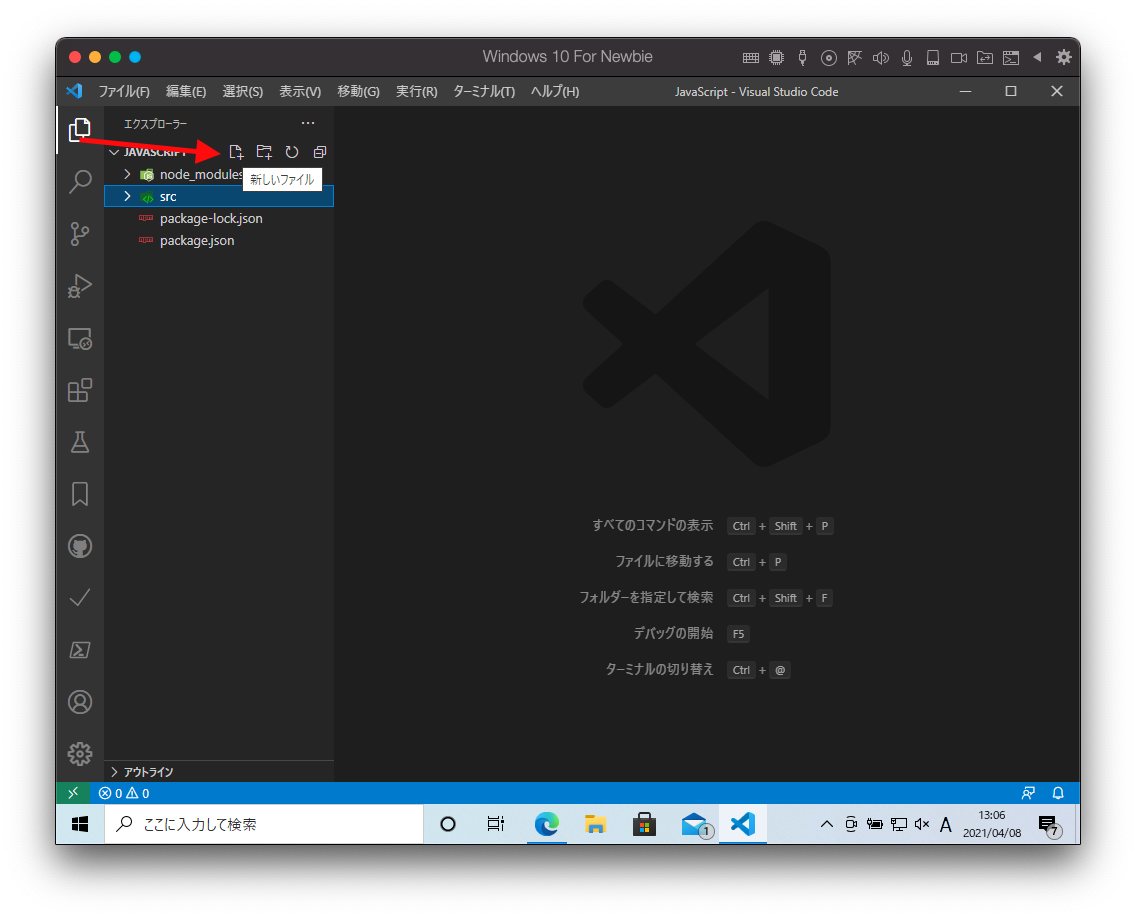The image size is (1136, 918).
Task: Open Task View in the taskbar
Action: pyautogui.click(x=496, y=825)
